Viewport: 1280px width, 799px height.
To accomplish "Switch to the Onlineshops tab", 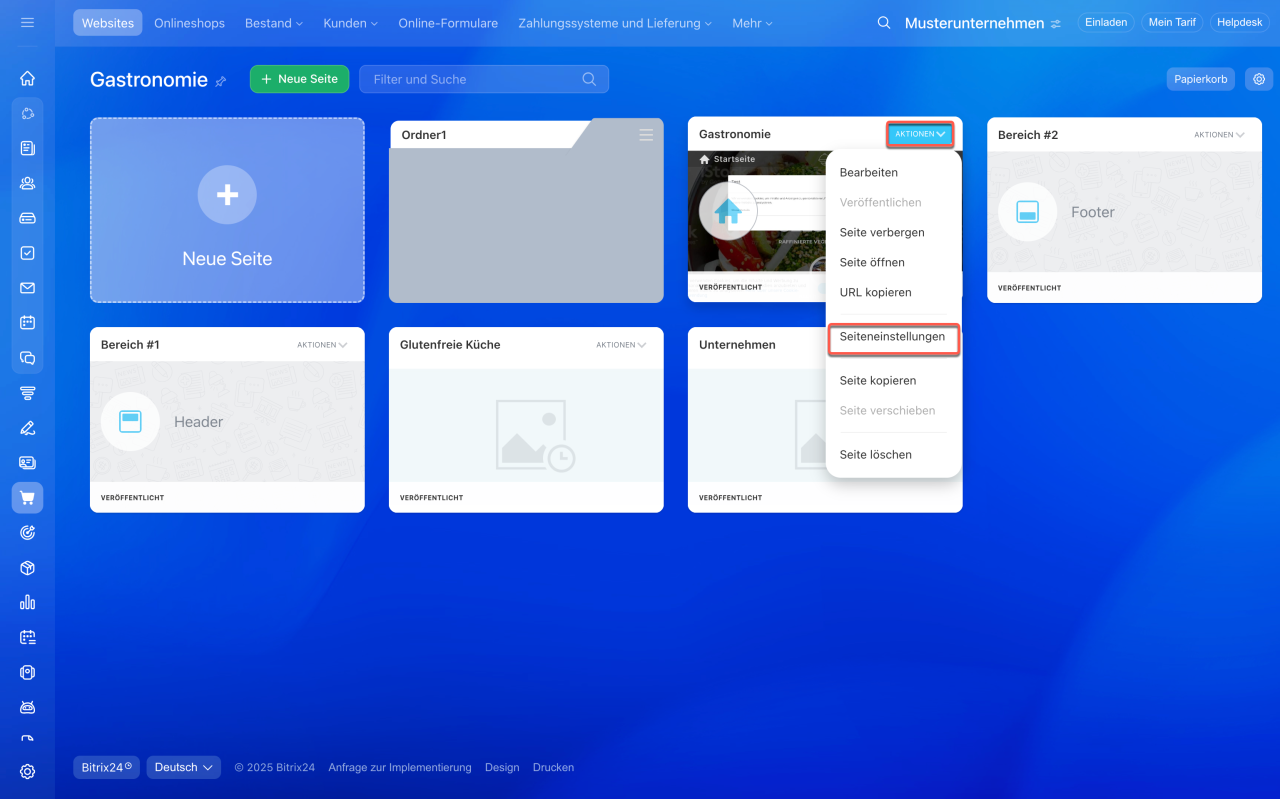I will pos(189,23).
